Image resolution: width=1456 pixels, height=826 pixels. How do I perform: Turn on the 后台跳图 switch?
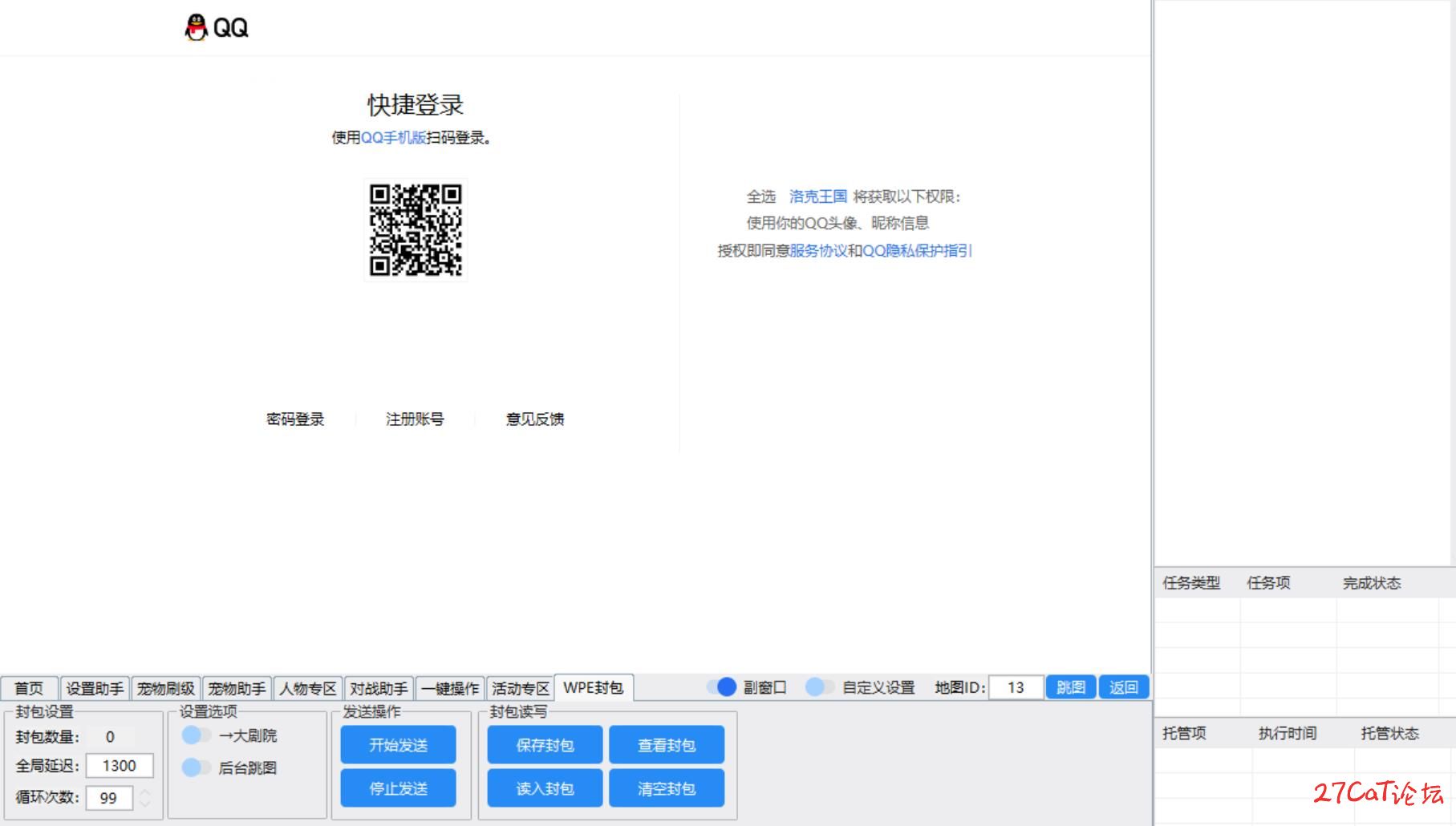(196, 767)
